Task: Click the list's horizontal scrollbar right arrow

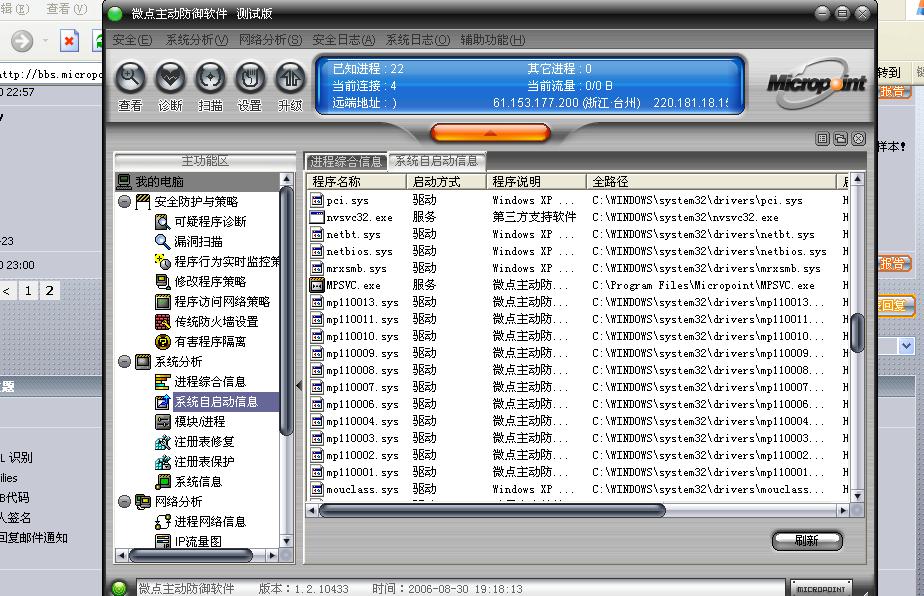Action: pyautogui.click(x=843, y=511)
